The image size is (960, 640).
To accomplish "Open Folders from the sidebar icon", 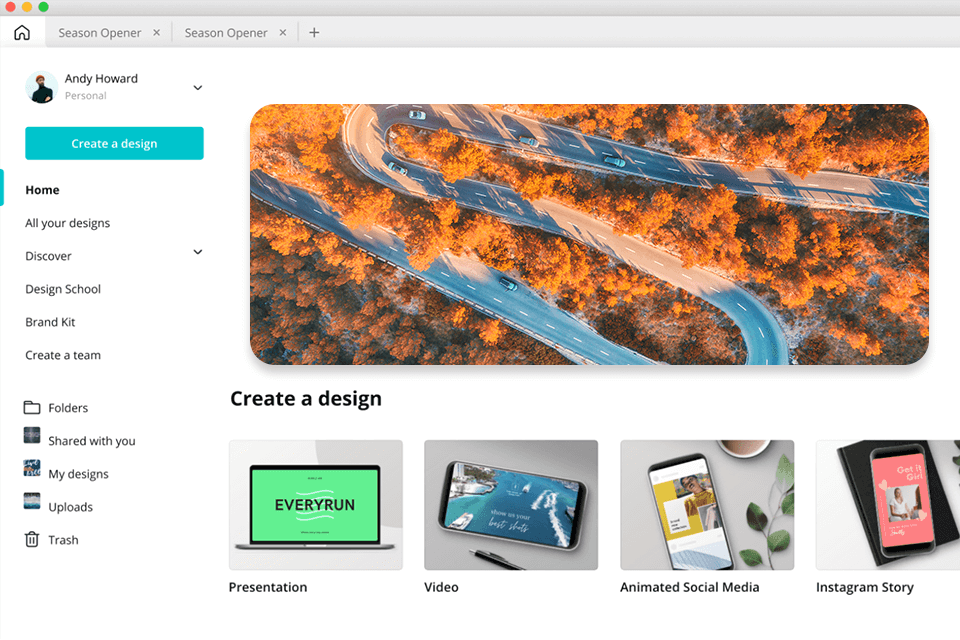I will coord(33,407).
